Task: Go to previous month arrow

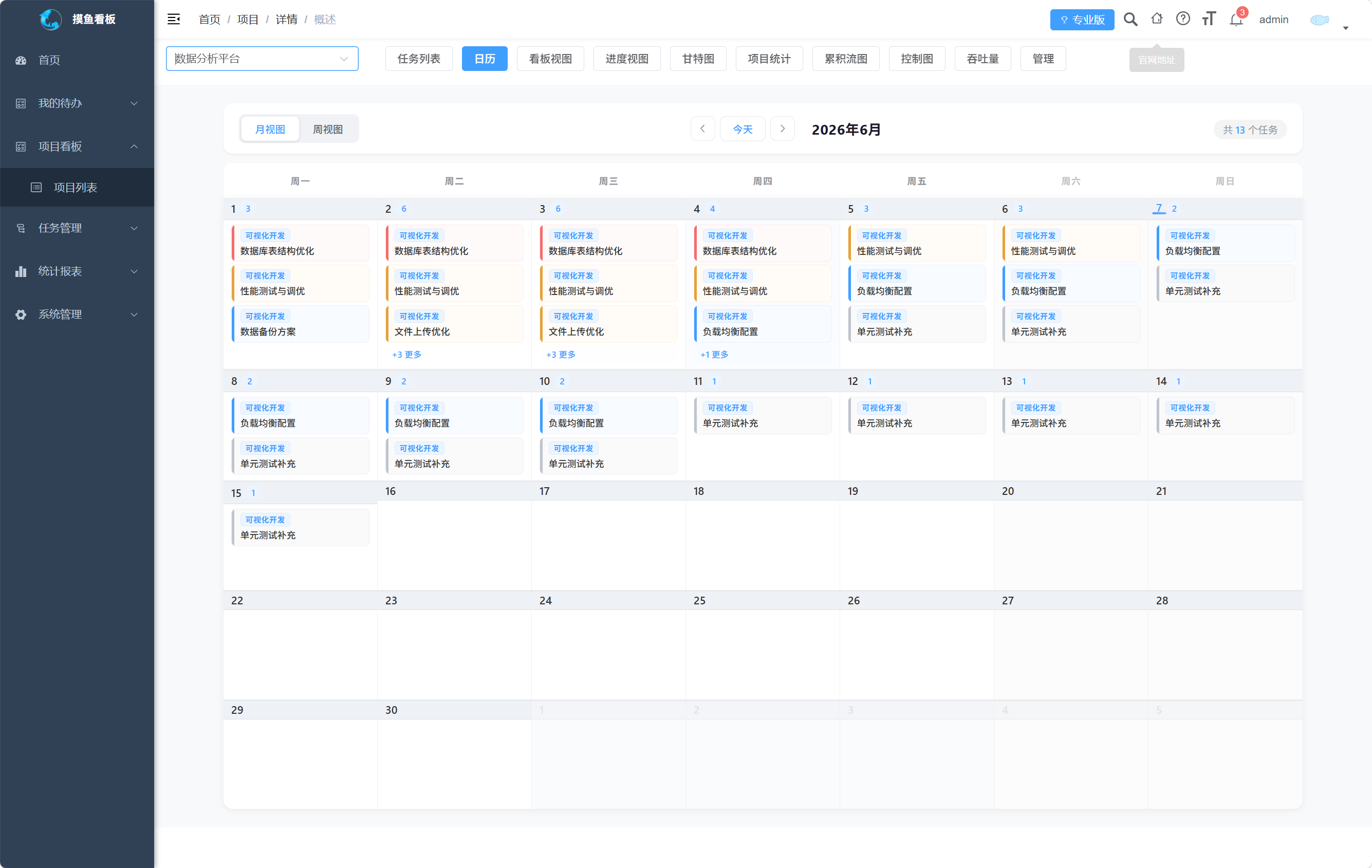Action: (702, 129)
